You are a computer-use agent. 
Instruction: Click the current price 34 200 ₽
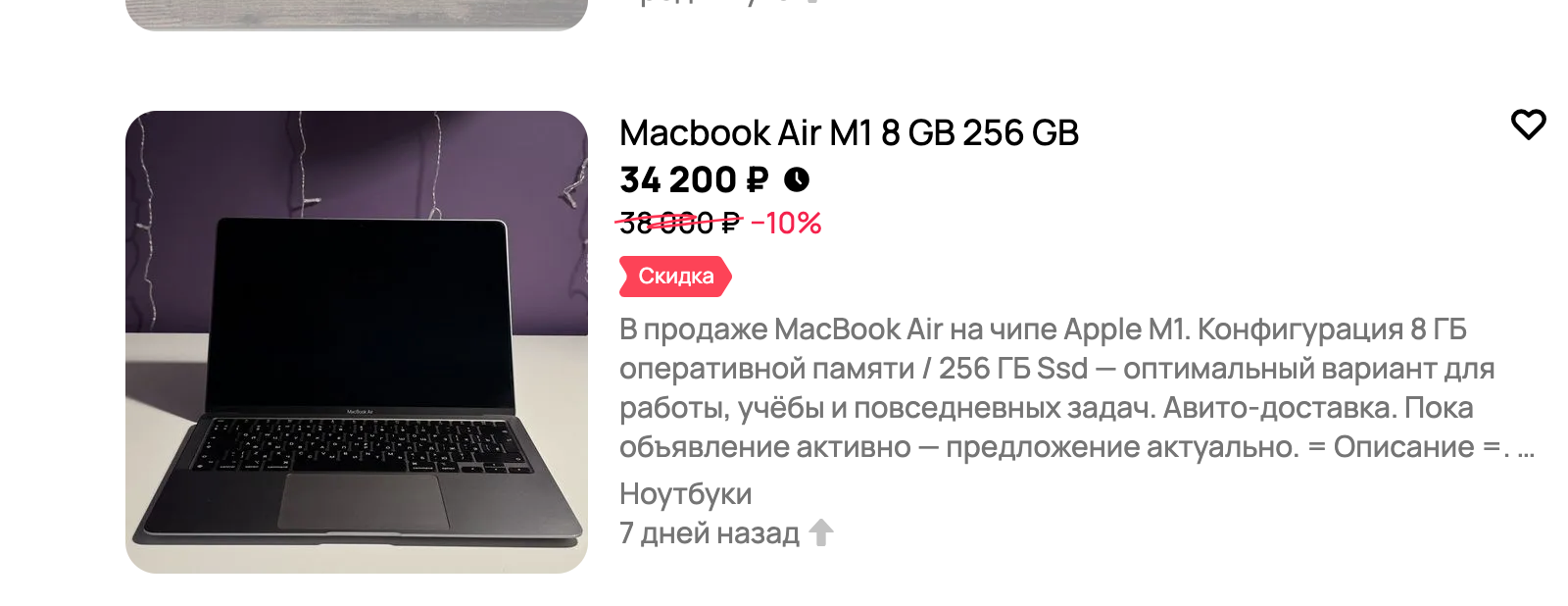[694, 180]
